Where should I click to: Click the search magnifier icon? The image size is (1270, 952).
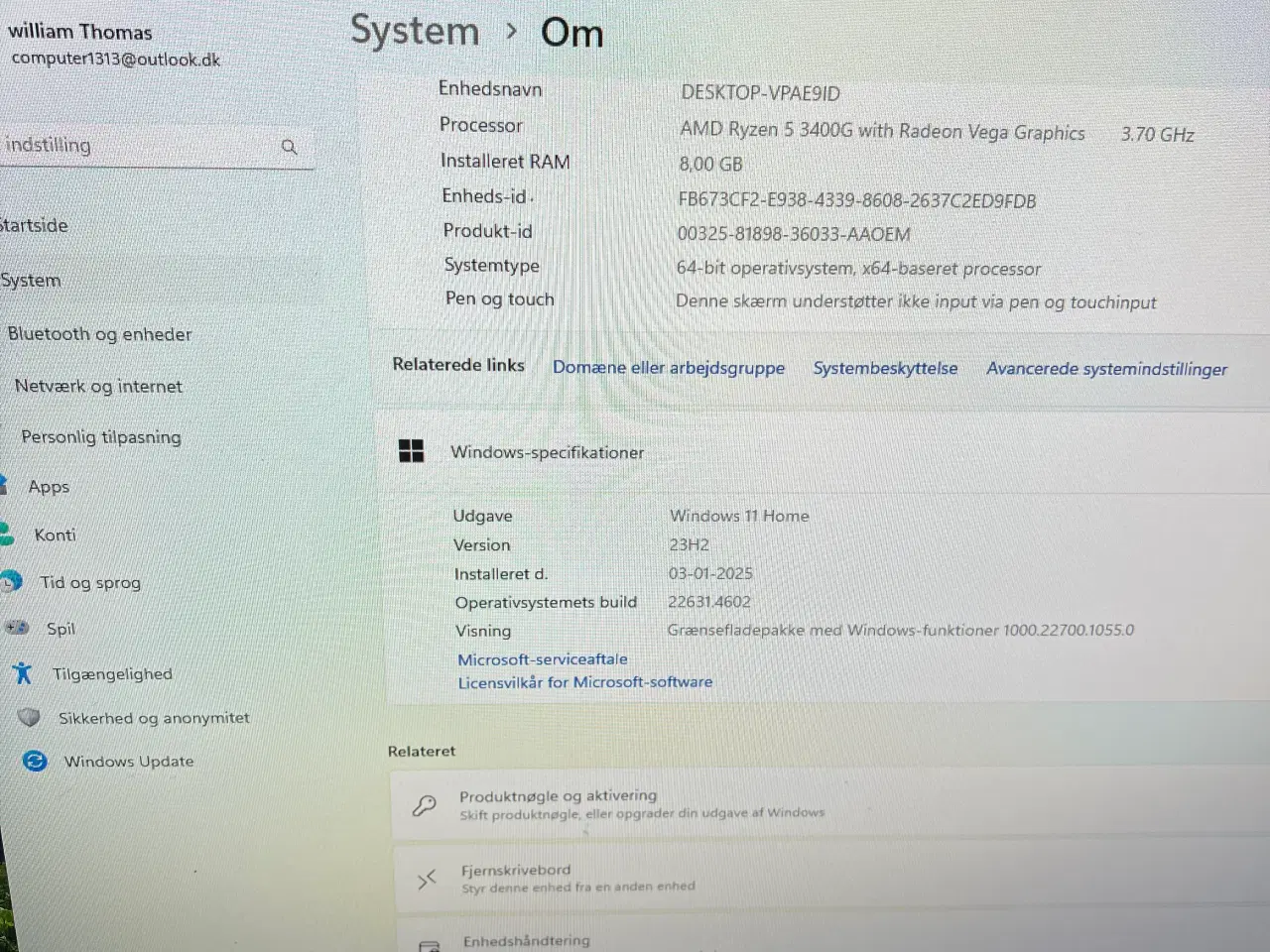[x=290, y=147]
